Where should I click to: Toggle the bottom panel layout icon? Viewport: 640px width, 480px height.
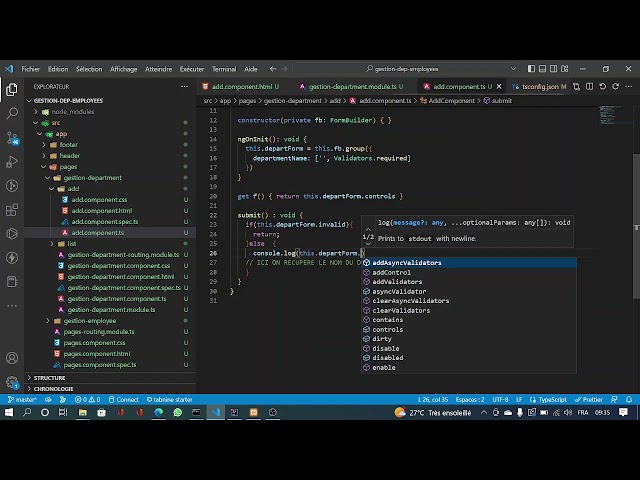[x=542, y=69]
